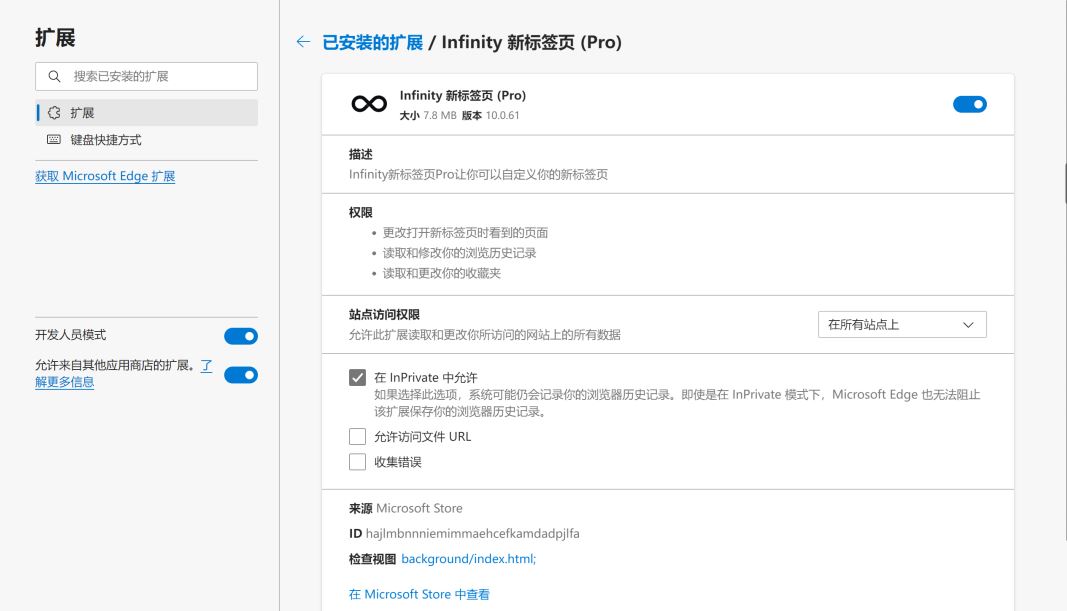Click the Infinity extension logo icon
The width and height of the screenshot is (1067, 611).
369,104
